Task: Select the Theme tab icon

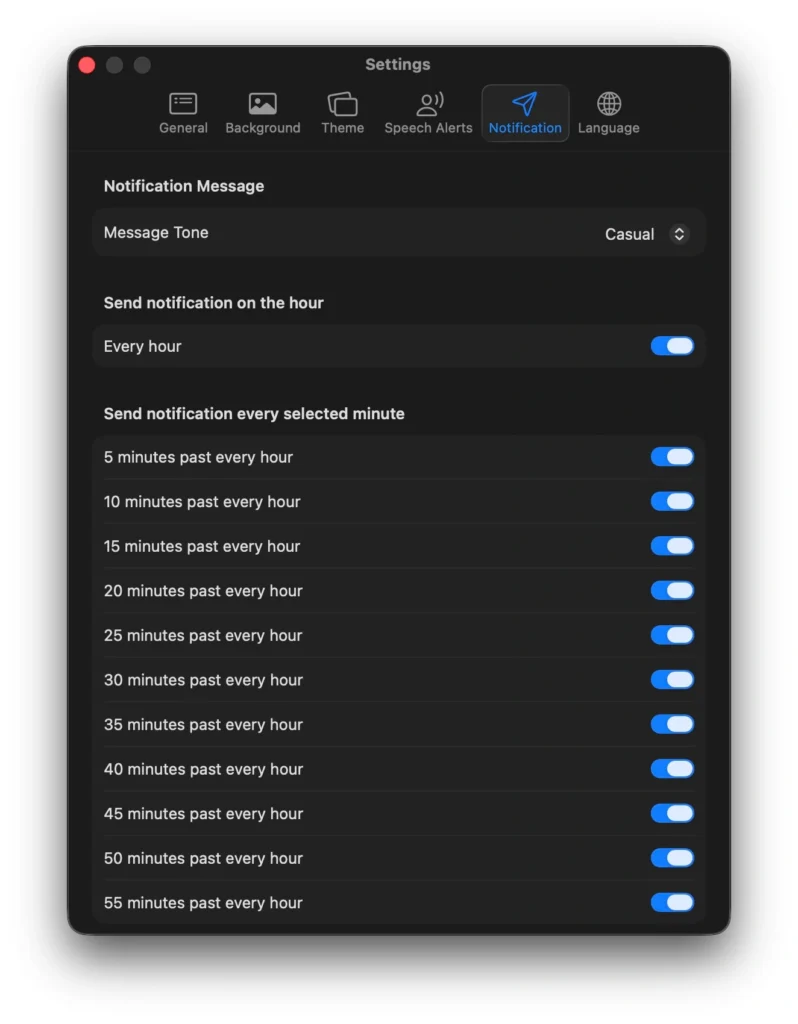Action: tap(342, 104)
